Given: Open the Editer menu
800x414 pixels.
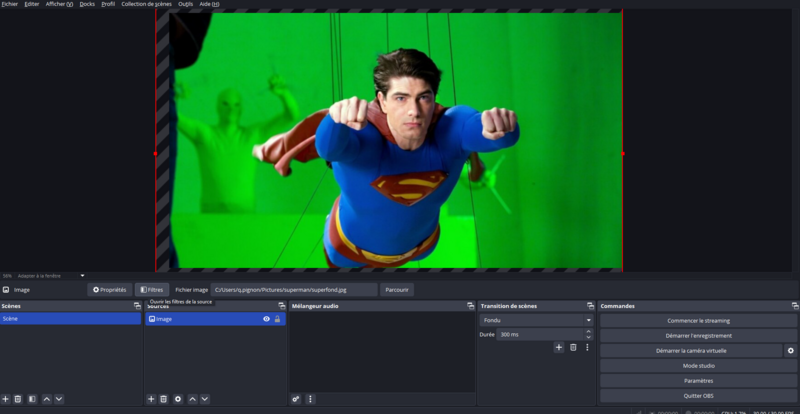Looking at the screenshot, I should (x=32, y=4).
